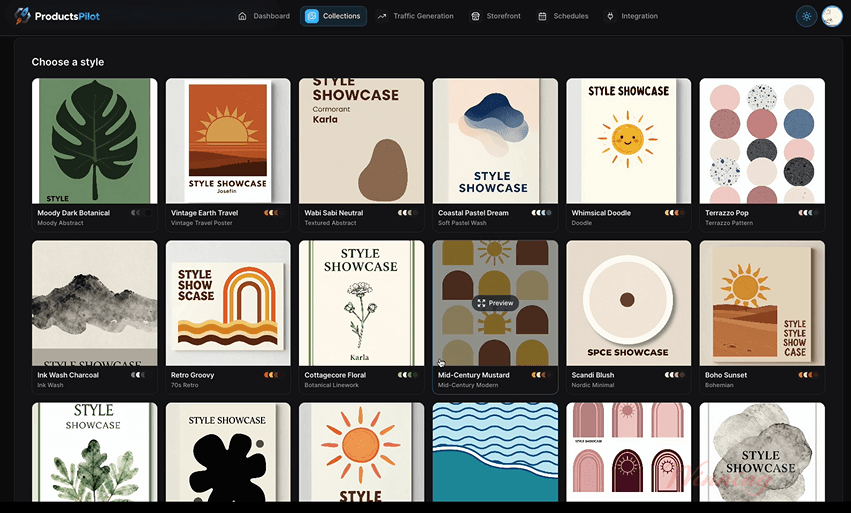Click Retro Groovy color palette dots
Image resolution: width=851 pixels, height=513 pixels.
(x=275, y=375)
